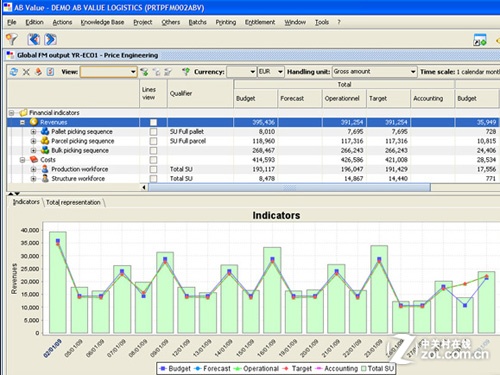The width and height of the screenshot is (500, 375).
Task: Toggle the Production workforce checkbox
Action: (x=153, y=169)
